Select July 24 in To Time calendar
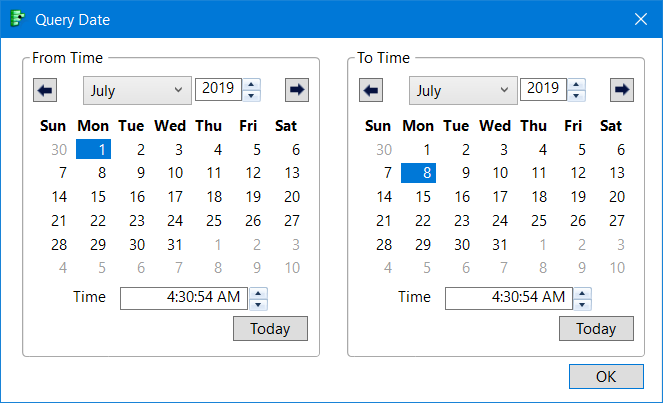 [501, 221]
